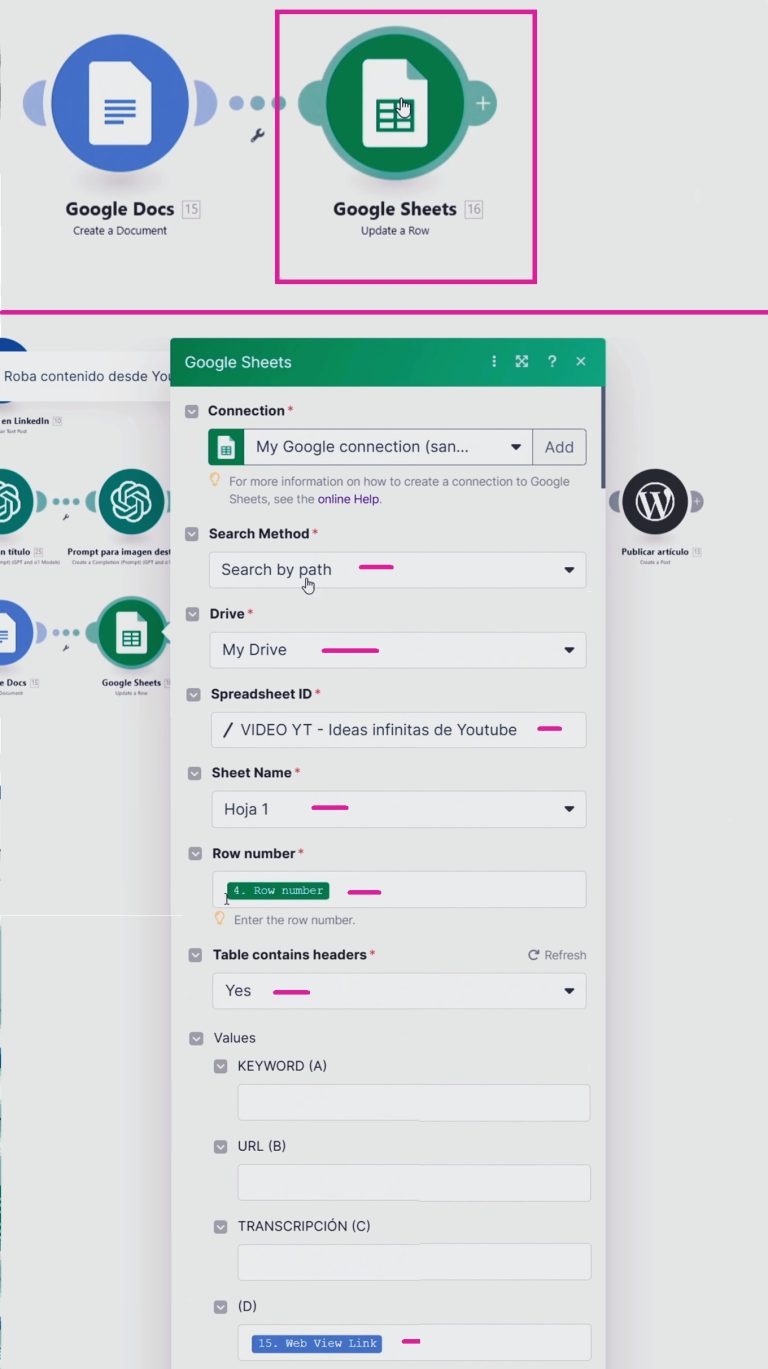Open the Sheet Name dropdown showing Hoja 1
Image resolution: width=768 pixels, height=1369 pixels.
pyautogui.click(x=398, y=809)
